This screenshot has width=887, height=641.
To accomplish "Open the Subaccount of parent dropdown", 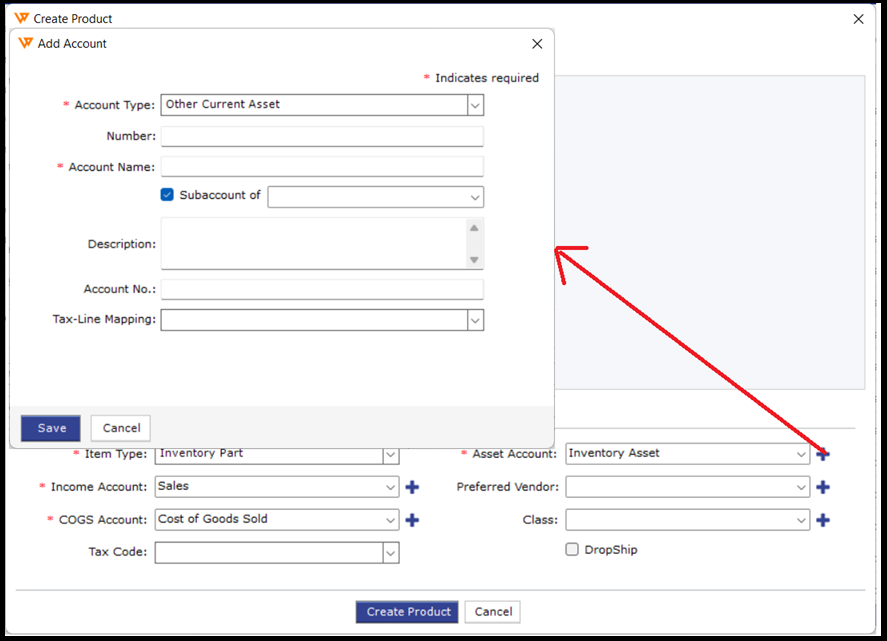I will tap(475, 197).
